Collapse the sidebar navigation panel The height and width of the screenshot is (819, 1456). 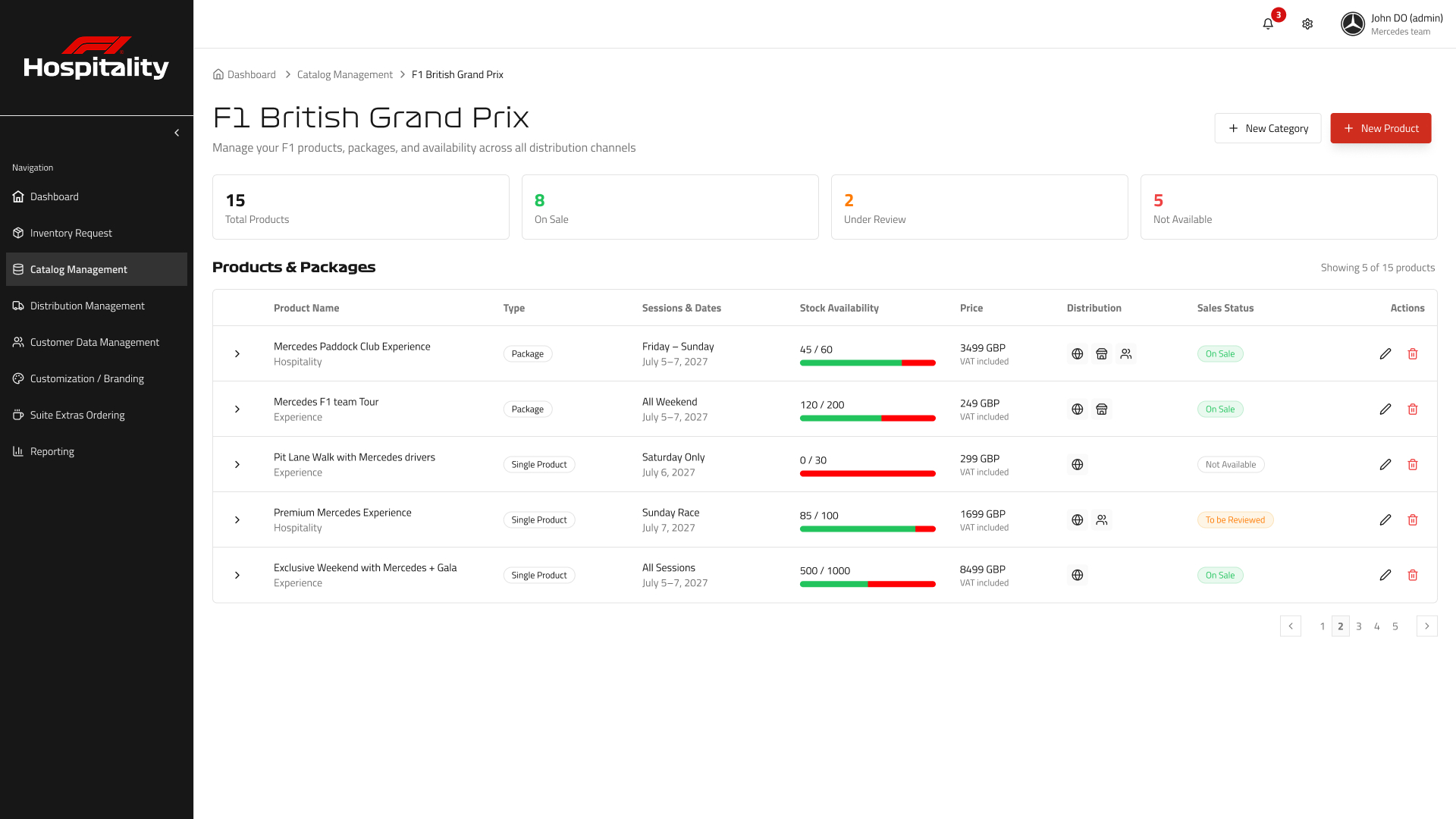(x=177, y=133)
